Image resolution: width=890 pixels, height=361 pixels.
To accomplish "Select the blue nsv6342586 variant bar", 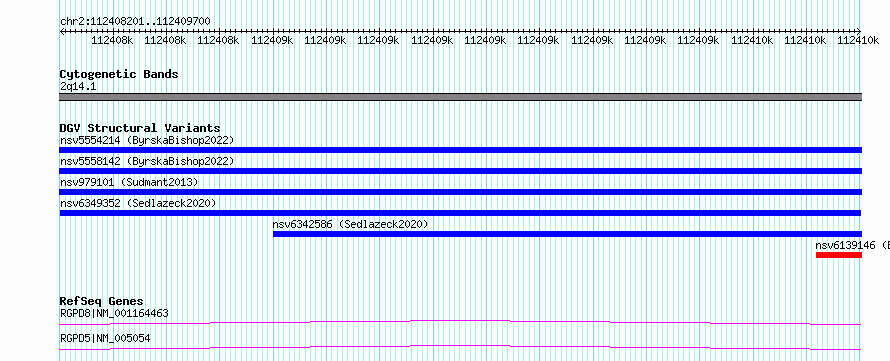I will point(568,234).
